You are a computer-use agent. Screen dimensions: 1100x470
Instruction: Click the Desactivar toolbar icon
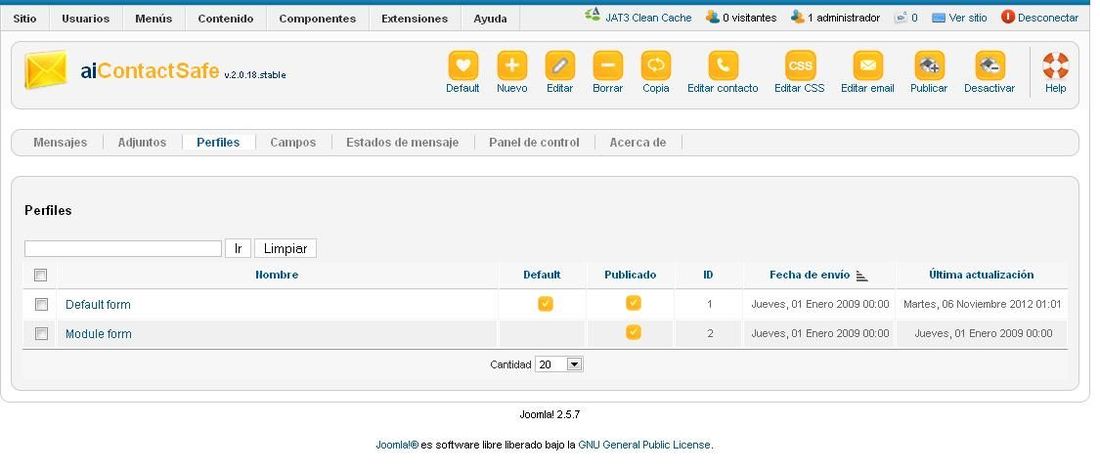990,66
